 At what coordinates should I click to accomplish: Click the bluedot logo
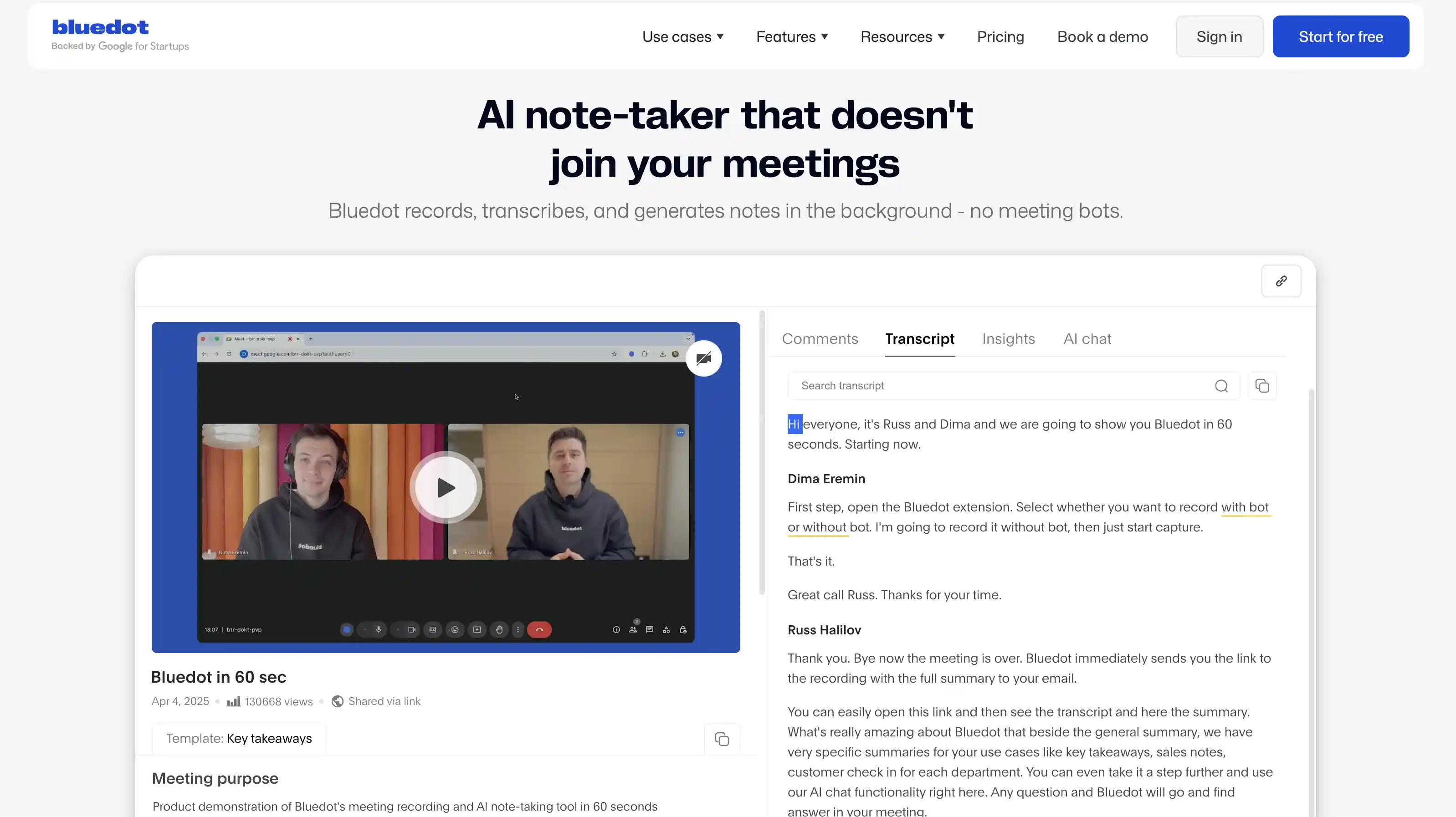[101, 27]
